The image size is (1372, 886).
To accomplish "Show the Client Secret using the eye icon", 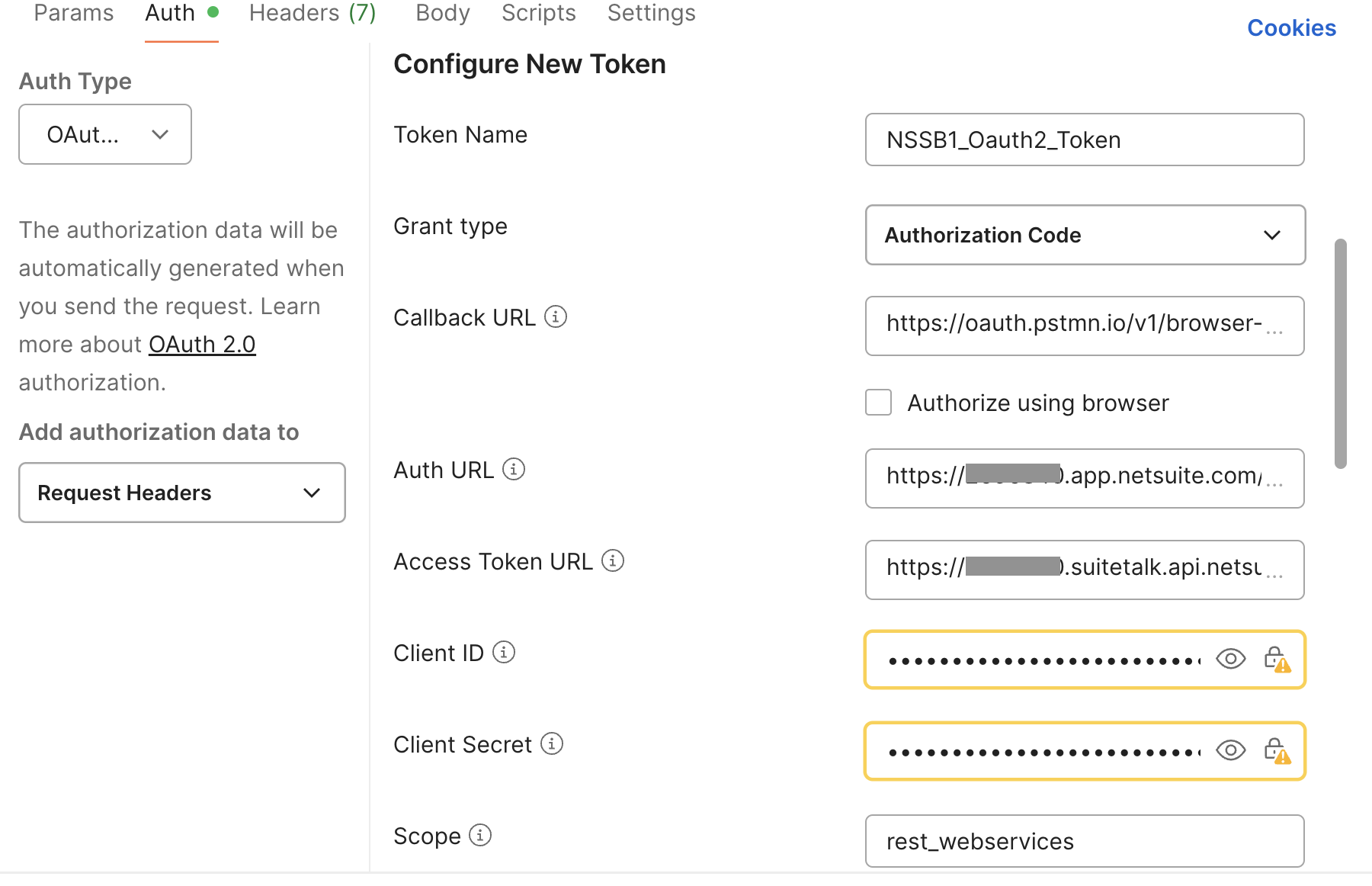I will coord(1230,750).
